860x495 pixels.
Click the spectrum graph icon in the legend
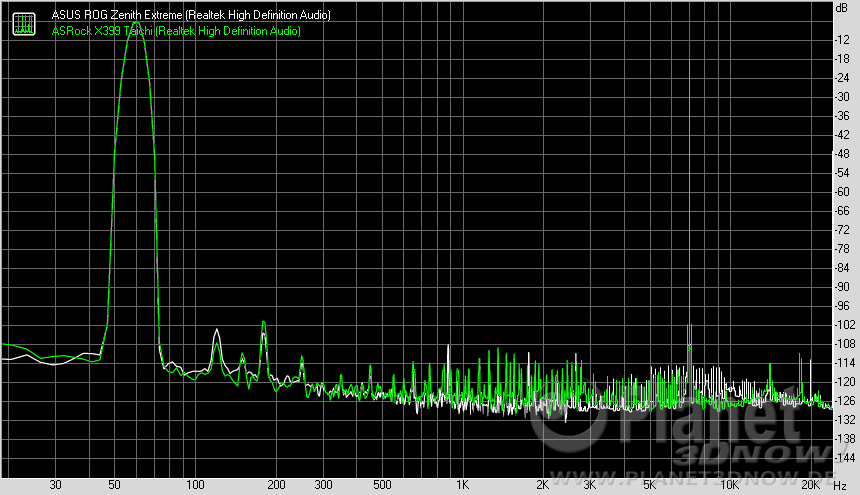tap(24, 24)
